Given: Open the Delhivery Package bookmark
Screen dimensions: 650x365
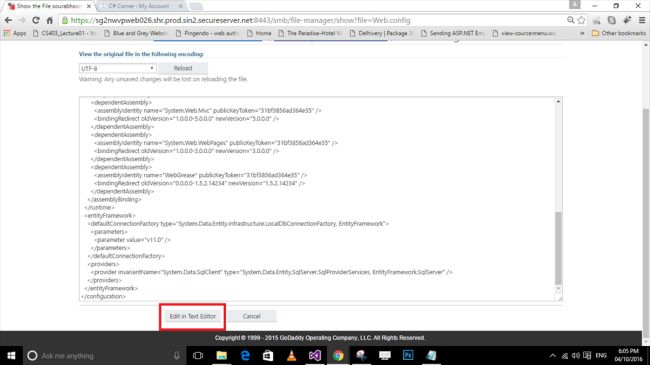Looking at the screenshot, I should click(x=381, y=33).
